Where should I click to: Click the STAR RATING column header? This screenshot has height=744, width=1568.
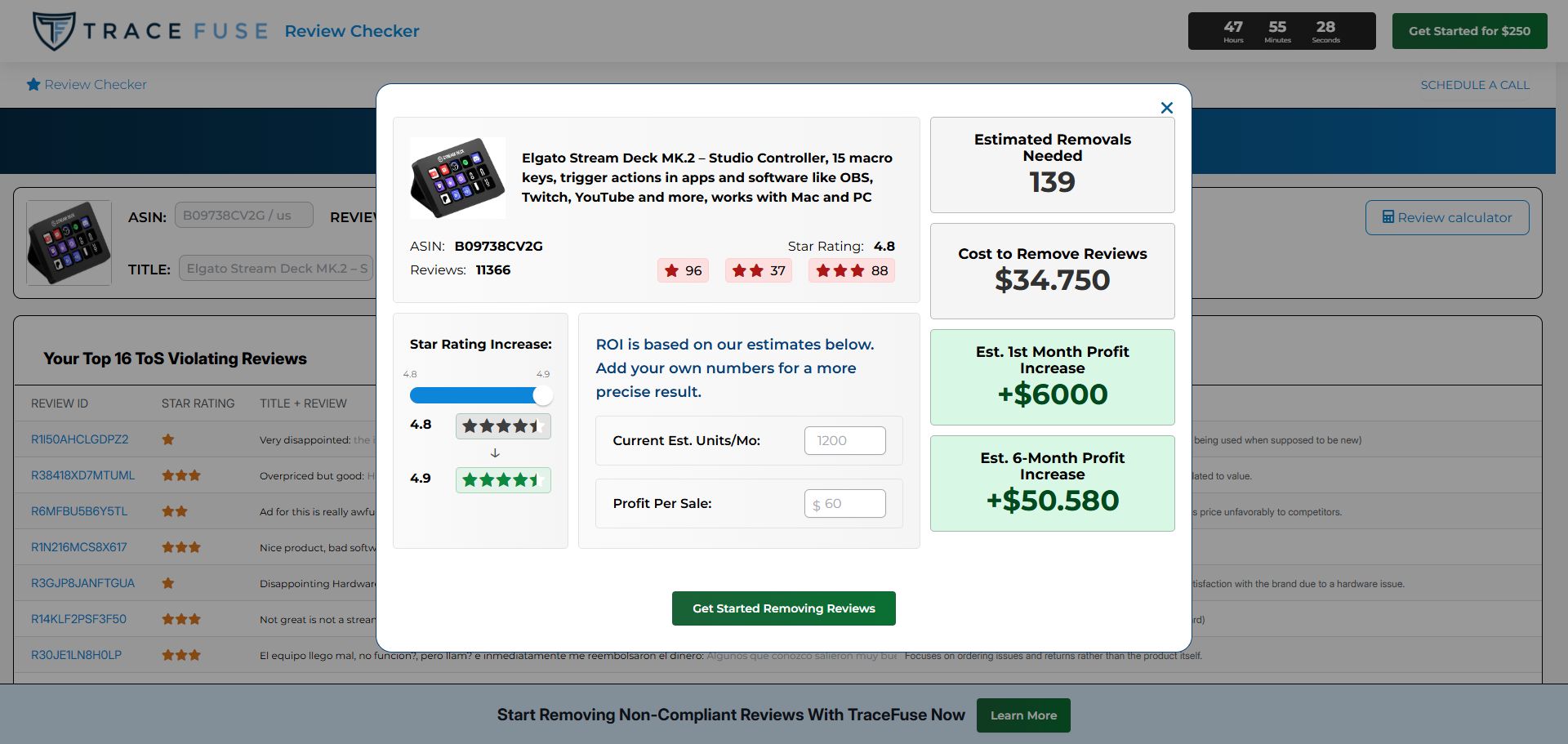pos(198,403)
